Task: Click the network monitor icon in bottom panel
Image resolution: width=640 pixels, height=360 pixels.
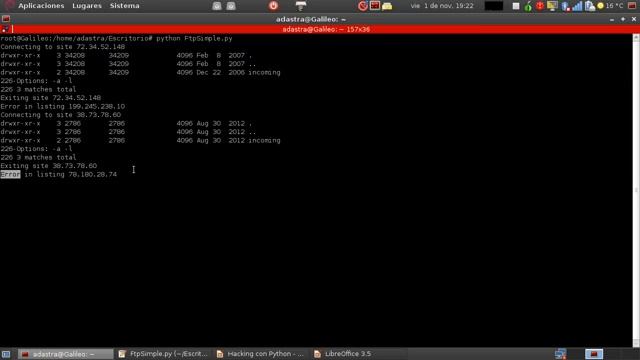Action: coord(560,354)
